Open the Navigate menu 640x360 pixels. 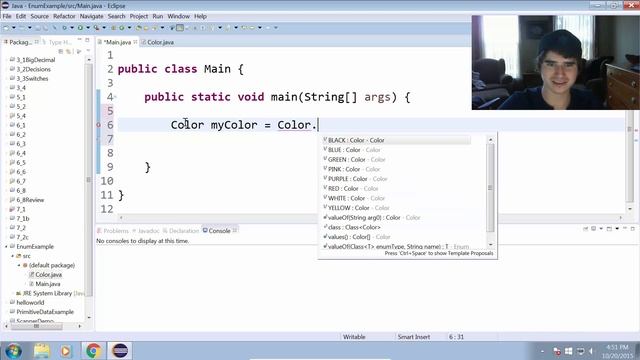91,16
